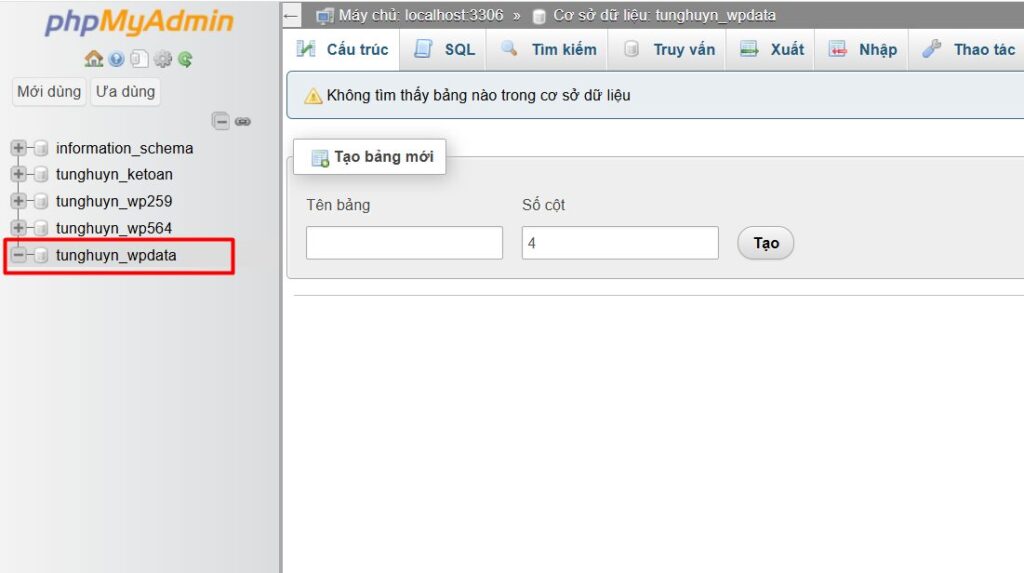Show Mới dùng recent tables
1024x573 pixels.
pyautogui.click(x=49, y=91)
